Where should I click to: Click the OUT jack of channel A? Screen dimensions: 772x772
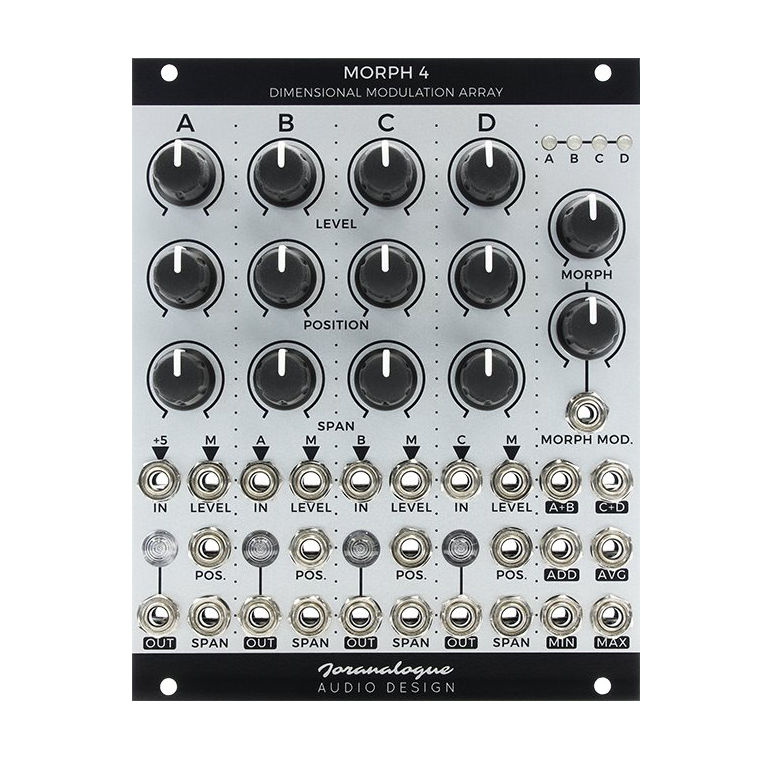pos(160,615)
